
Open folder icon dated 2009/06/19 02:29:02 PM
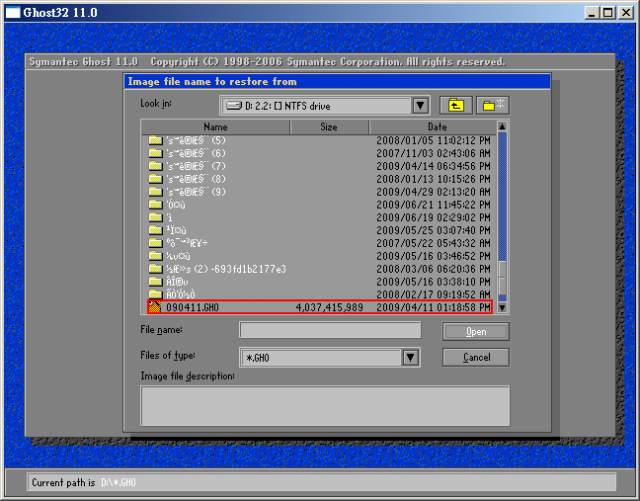[155, 218]
